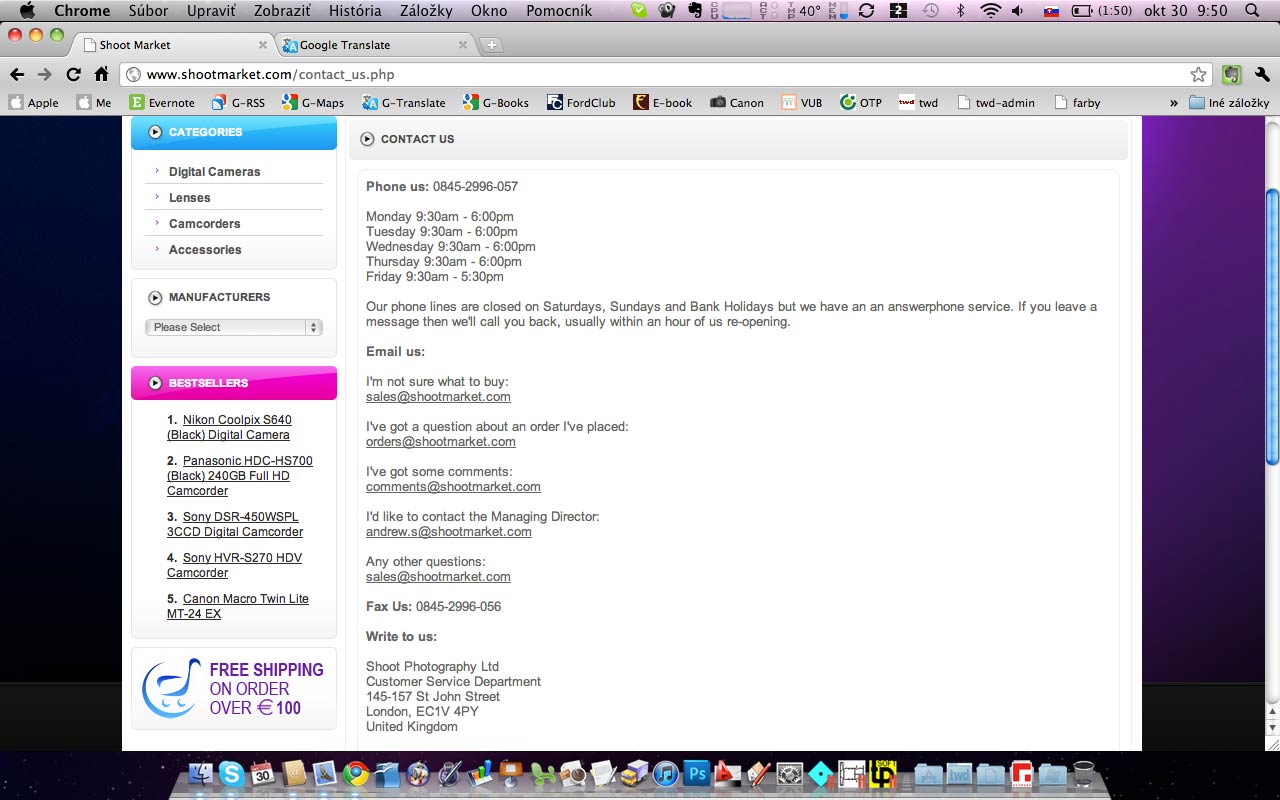Go back with the browser back arrow
This screenshot has height=800, width=1280.
(x=17, y=74)
